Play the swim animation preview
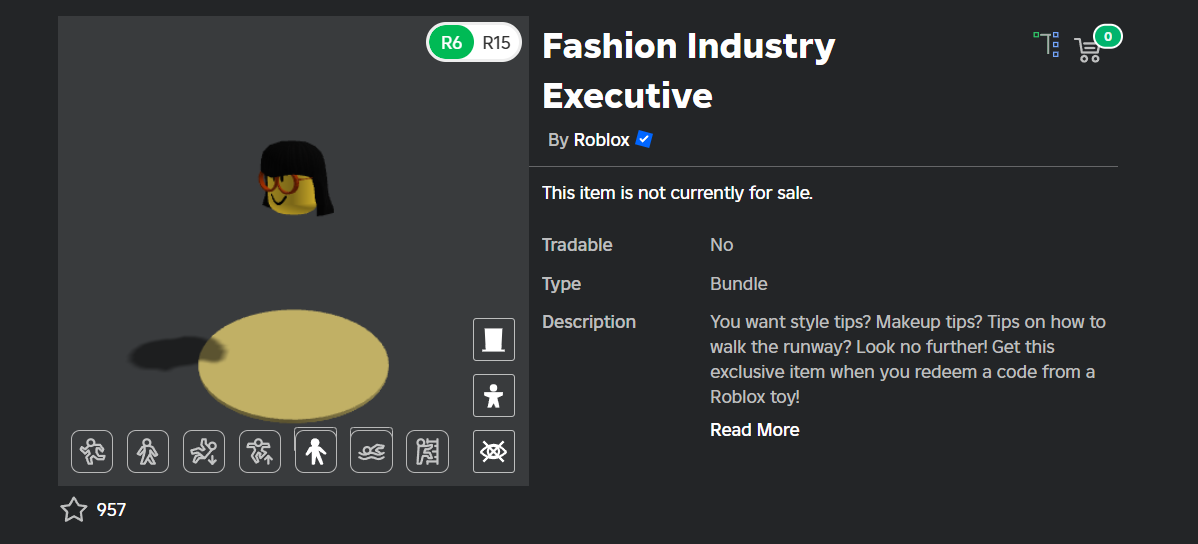The height and width of the screenshot is (544, 1198). [x=371, y=452]
